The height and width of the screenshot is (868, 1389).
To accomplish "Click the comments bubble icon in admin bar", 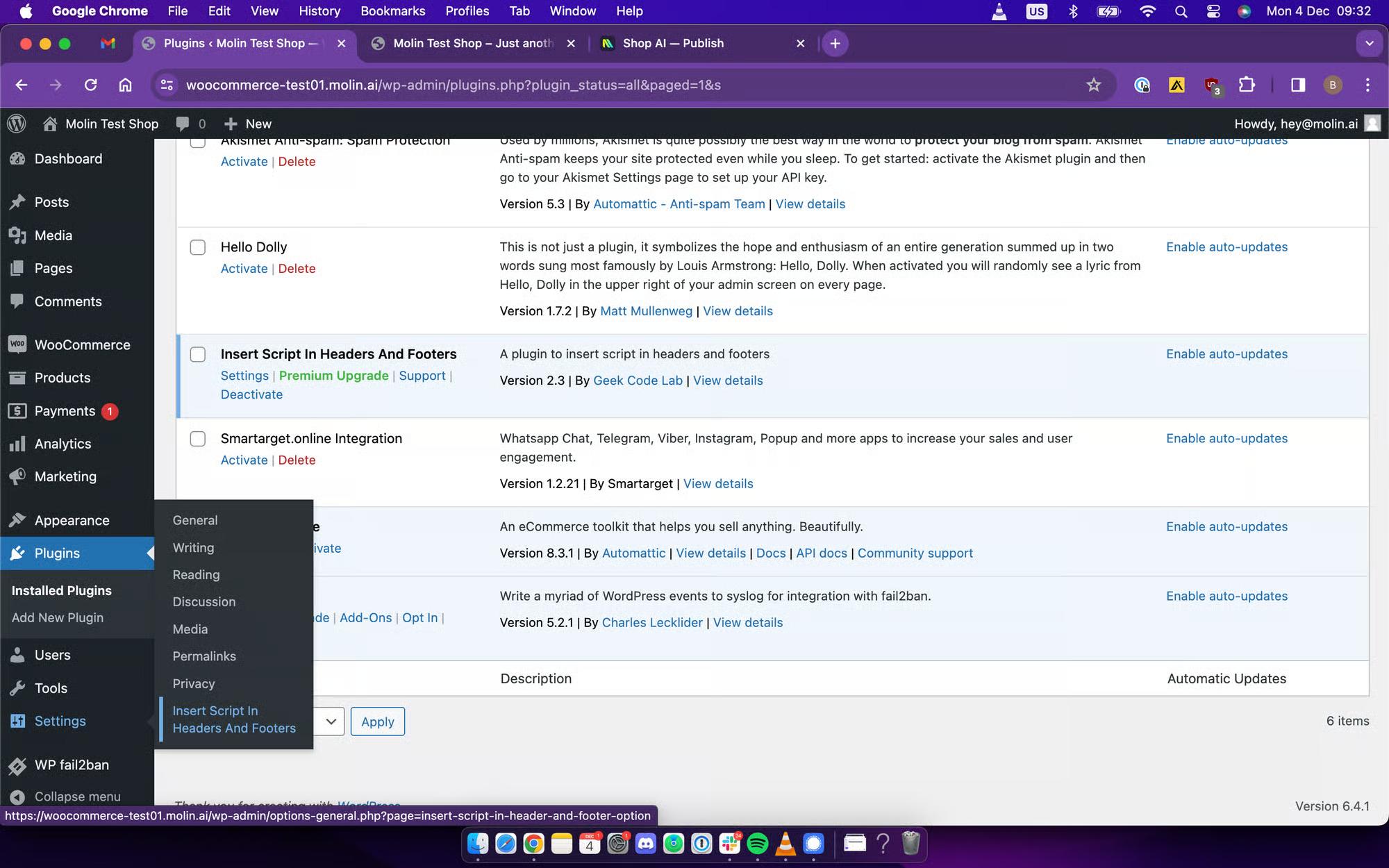I will (x=183, y=124).
